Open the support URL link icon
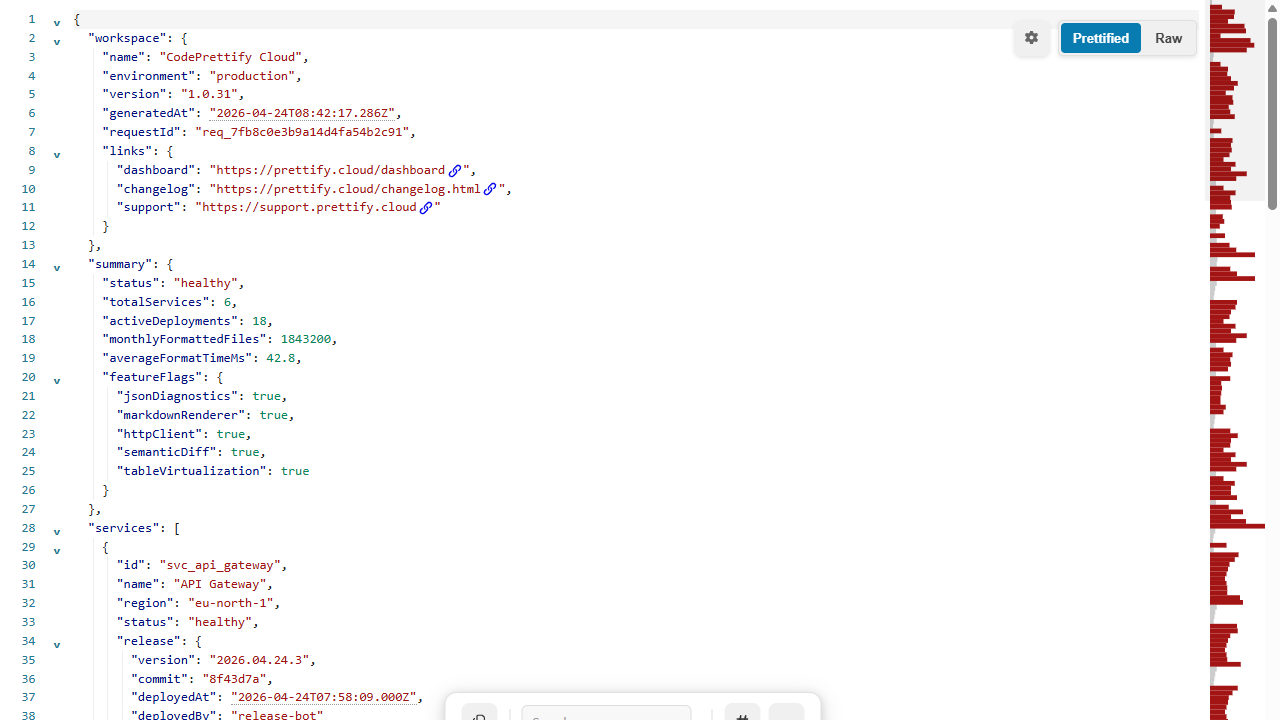This screenshot has width=1280, height=720. [x=426, y=208]
